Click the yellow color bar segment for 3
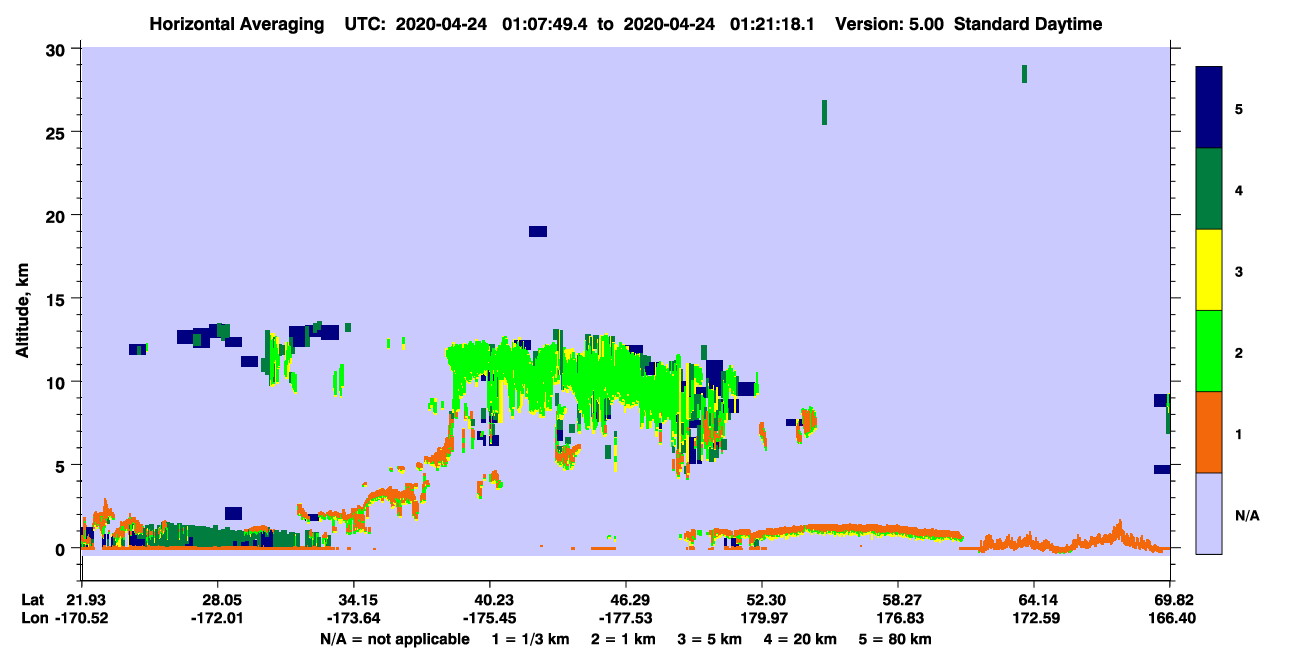The height and width of the screenshot is (667, 1300). click(1209, 270)
